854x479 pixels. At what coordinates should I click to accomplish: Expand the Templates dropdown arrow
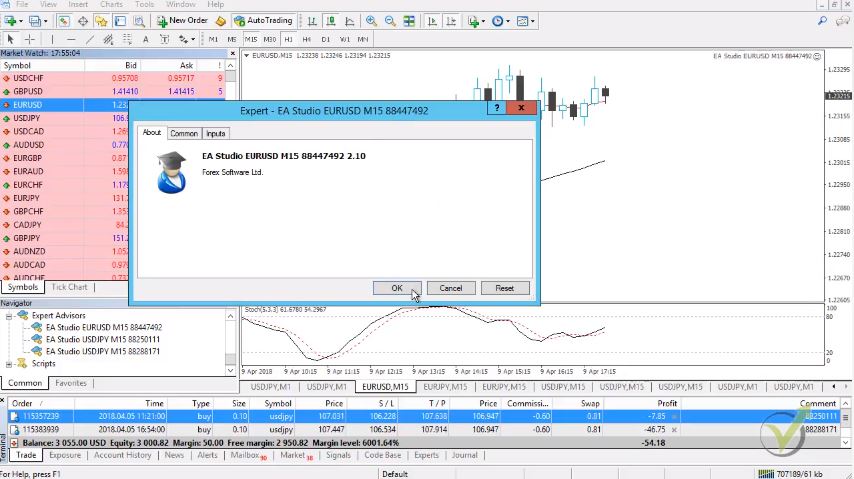pos(532,22)
